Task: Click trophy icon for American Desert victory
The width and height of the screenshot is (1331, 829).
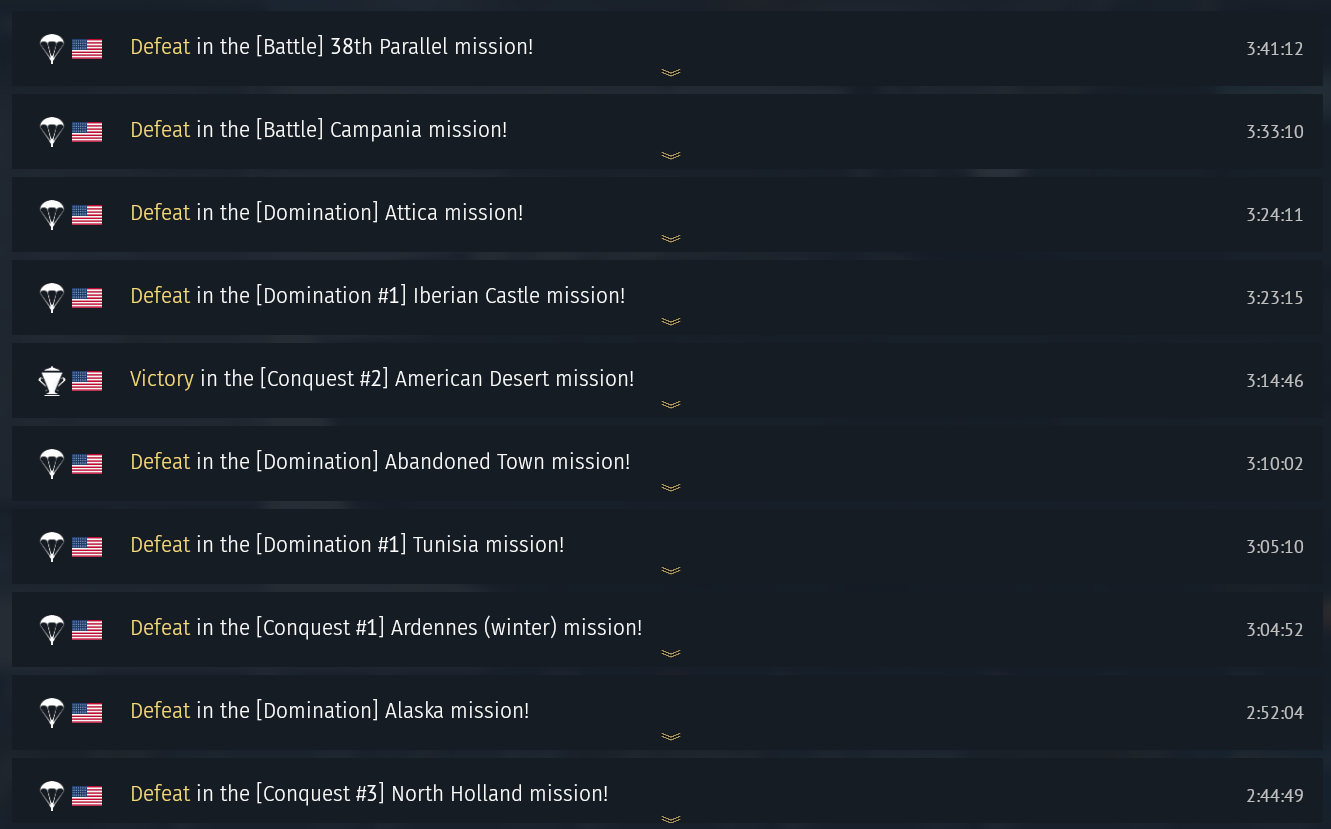Action: point(51,380)
